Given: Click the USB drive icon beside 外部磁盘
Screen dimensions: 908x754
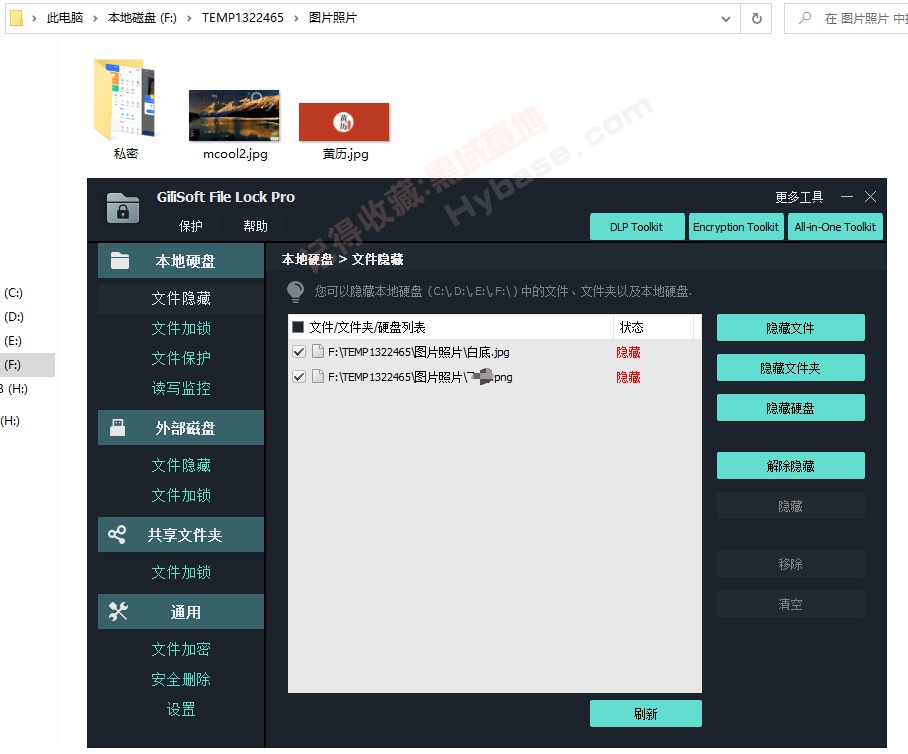Looking at the screenshot, I should click(118, 427).
